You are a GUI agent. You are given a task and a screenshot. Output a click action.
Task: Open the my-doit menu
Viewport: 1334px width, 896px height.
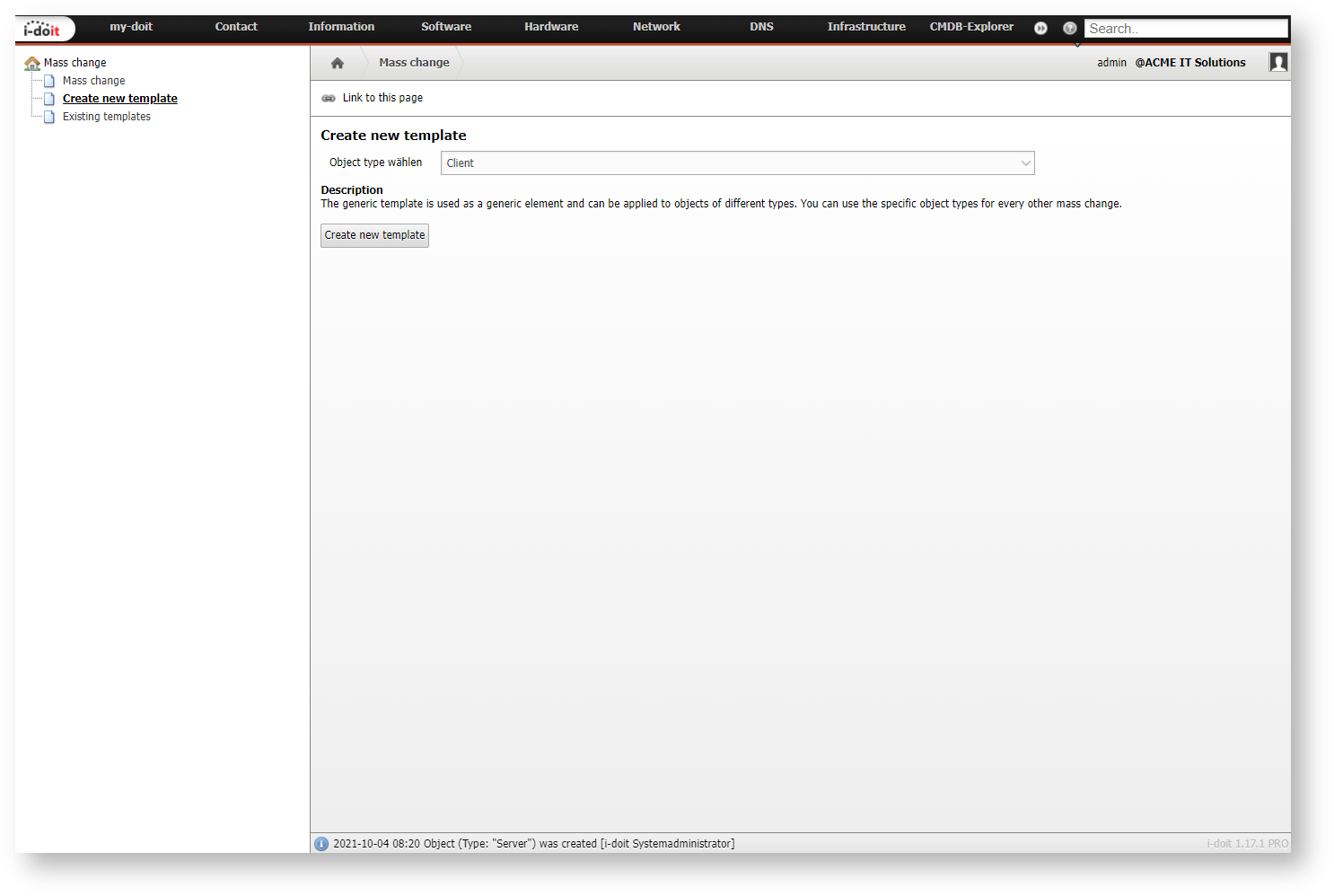[x=131, y=27]
